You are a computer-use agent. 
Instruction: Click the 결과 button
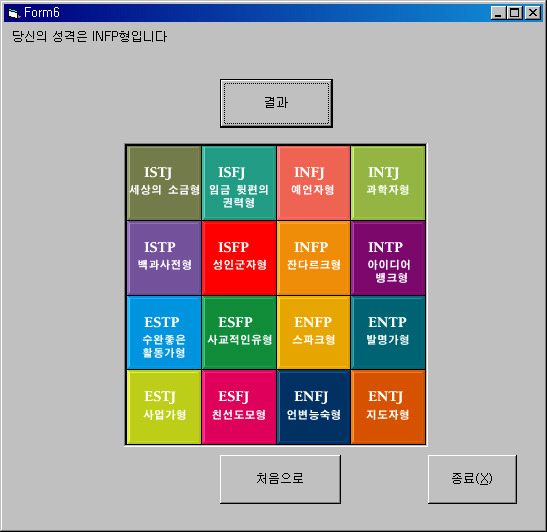click(x=276, y=103)
